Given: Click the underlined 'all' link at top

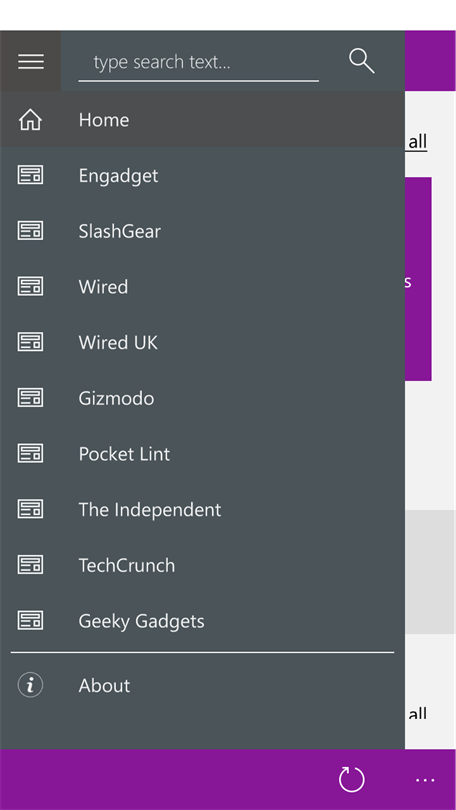Looking at the screenshot, I should point(417,142).
